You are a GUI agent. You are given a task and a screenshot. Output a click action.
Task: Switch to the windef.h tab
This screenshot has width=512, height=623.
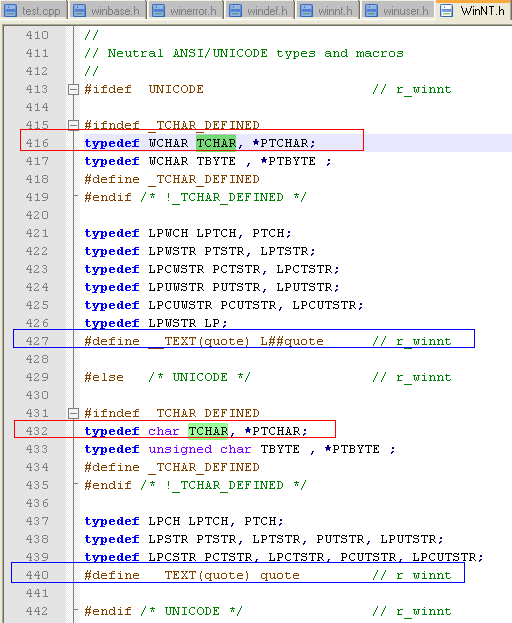coord(260,10)
